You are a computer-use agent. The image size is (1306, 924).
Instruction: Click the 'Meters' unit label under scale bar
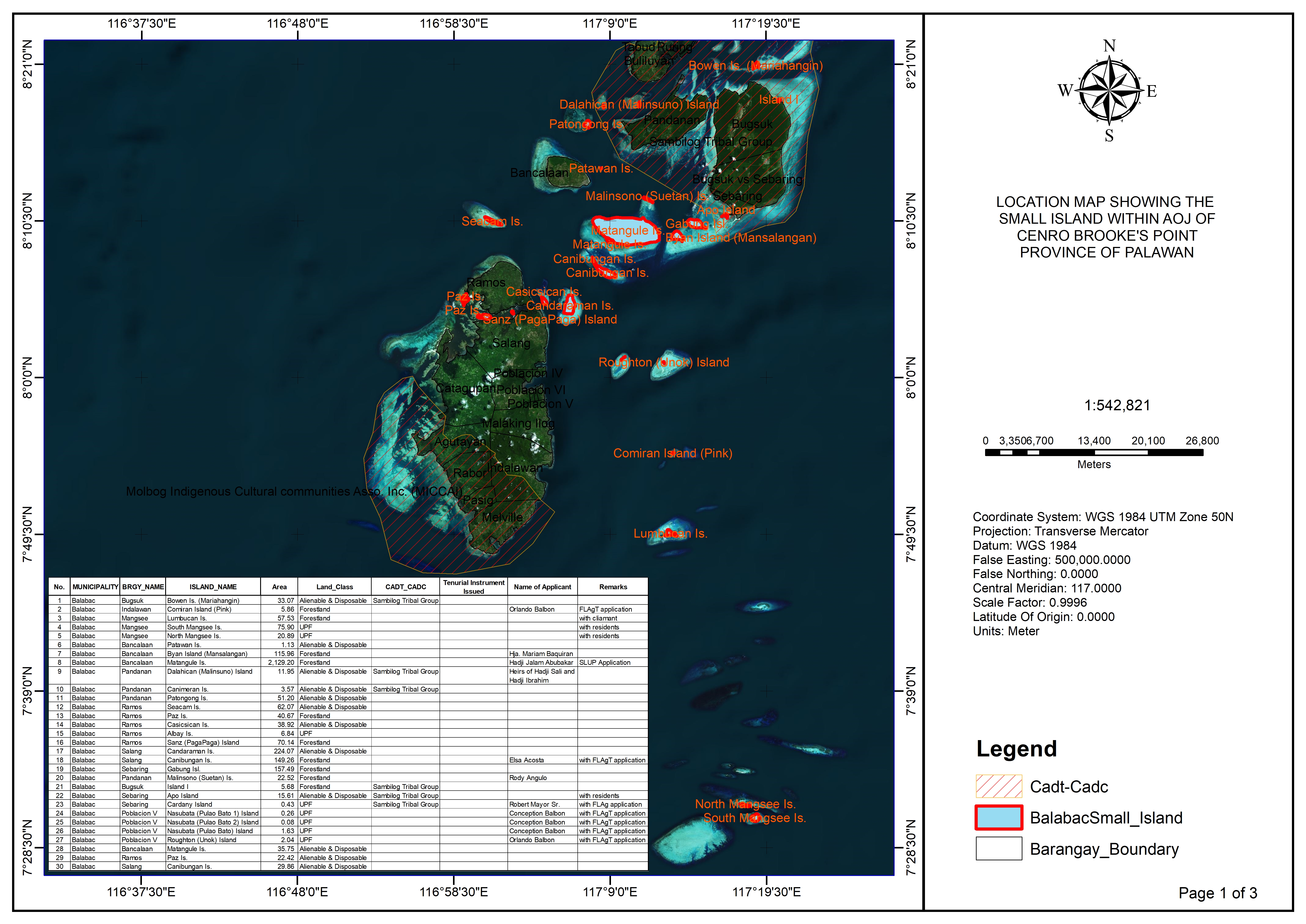coord(1094,464)
